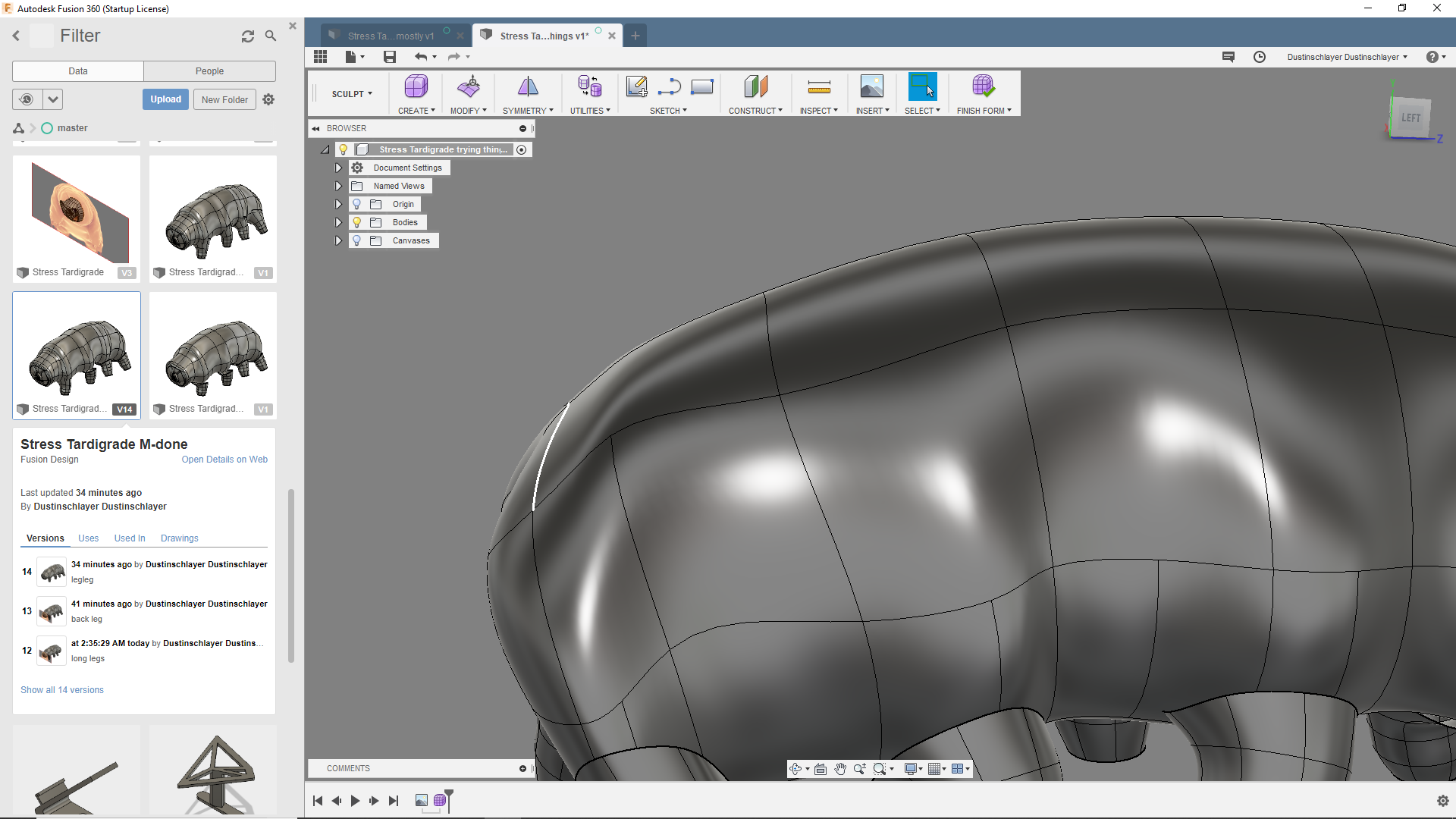
Task: Toggle Canvases folder visibility lightbulb
Action: coord(357,240)
